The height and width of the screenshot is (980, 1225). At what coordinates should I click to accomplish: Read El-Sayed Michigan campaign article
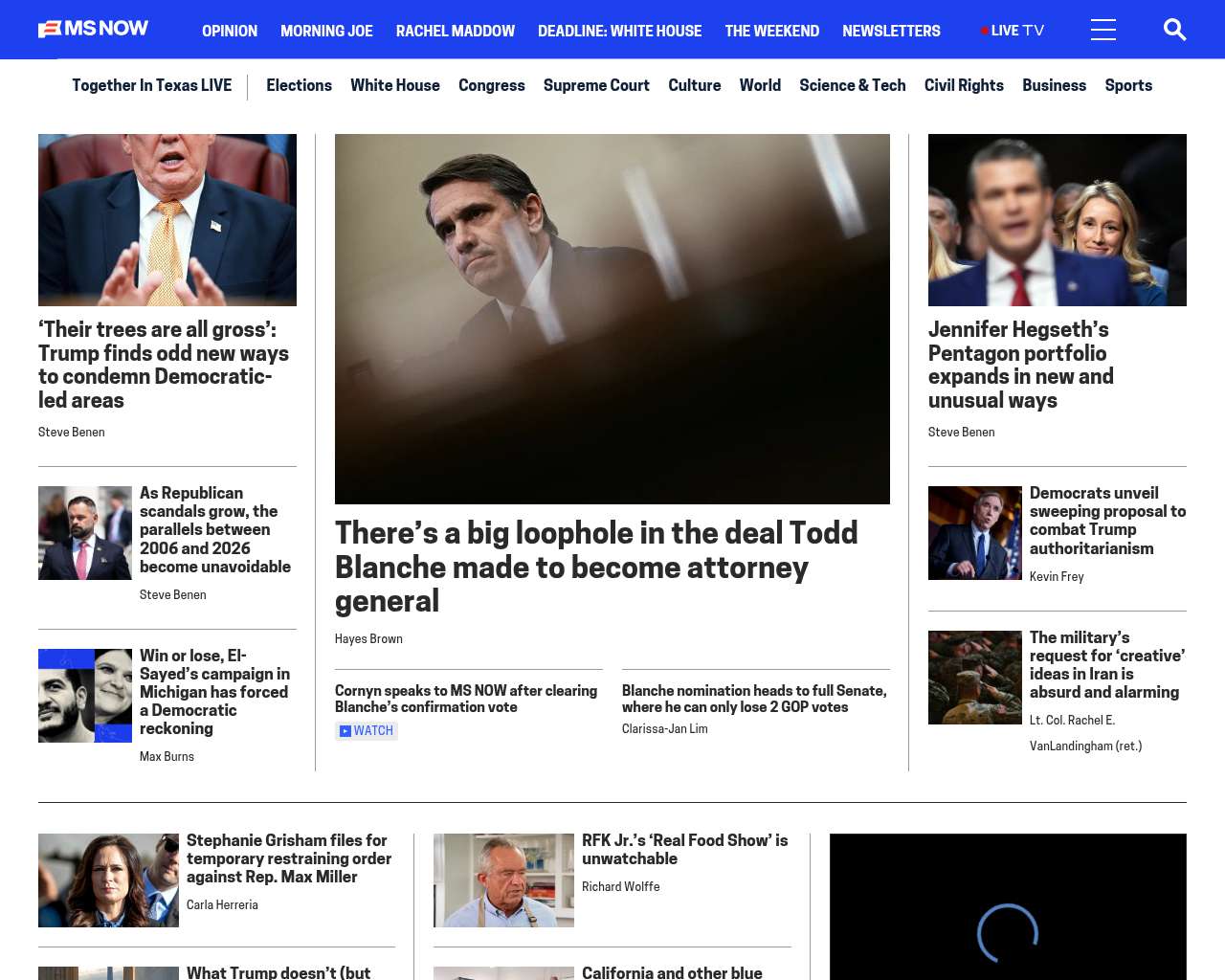215,692
